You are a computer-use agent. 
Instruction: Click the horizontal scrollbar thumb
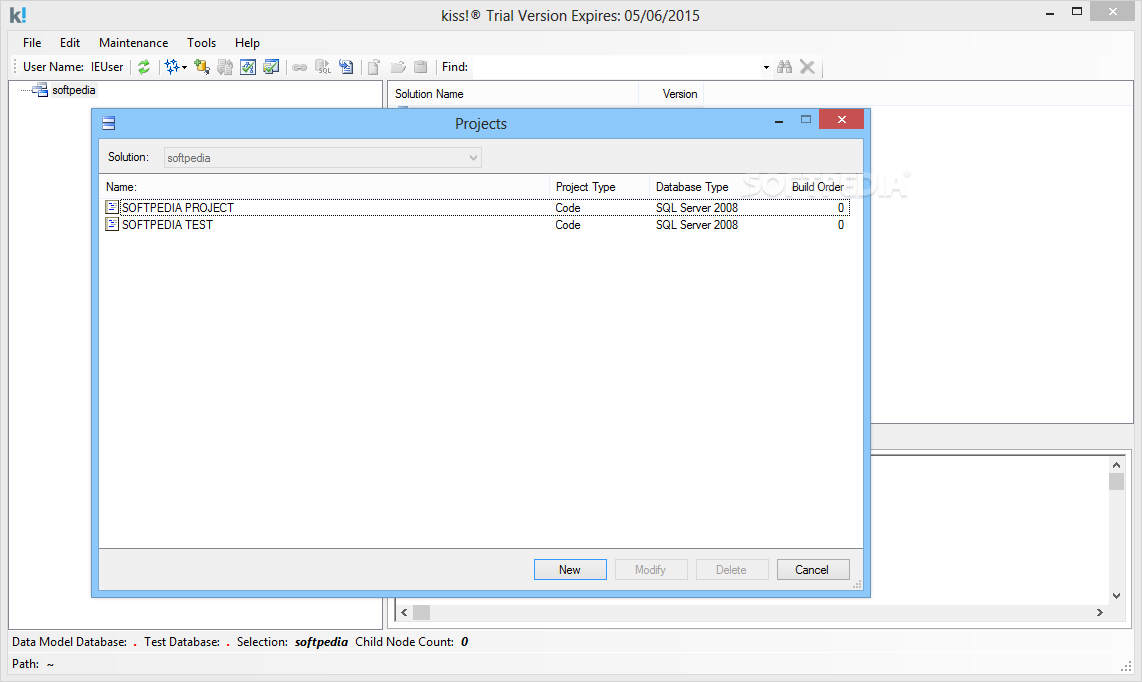(x=422, y=613)
